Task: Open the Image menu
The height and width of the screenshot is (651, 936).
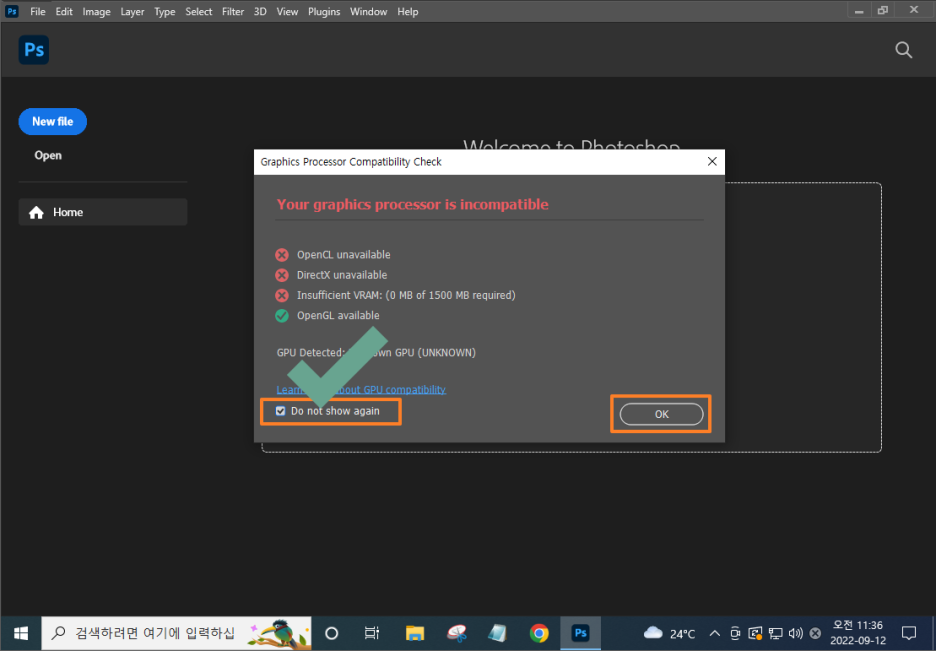Action: pyautogui.click(x=96, y=11)
